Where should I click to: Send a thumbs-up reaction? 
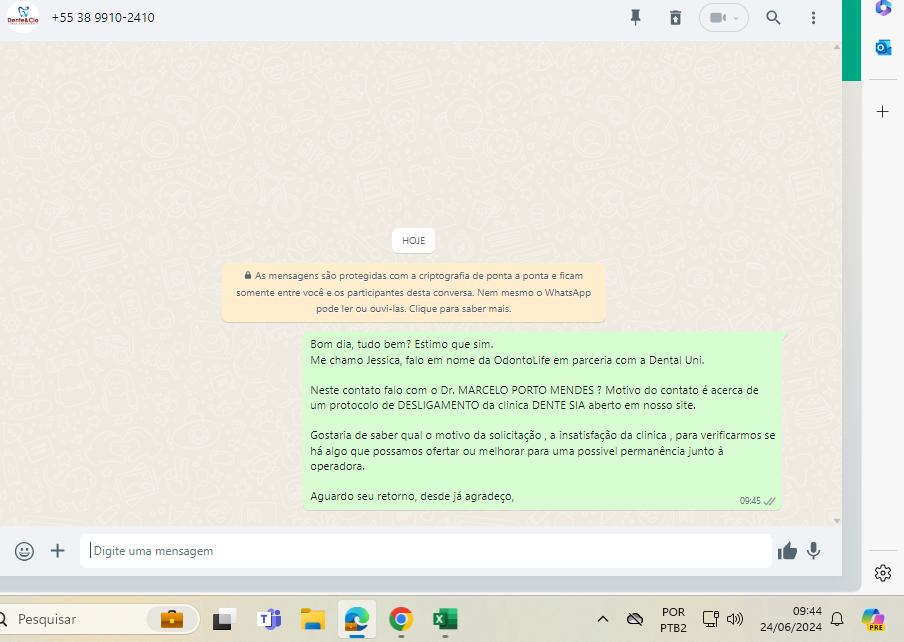coord(787,552)
